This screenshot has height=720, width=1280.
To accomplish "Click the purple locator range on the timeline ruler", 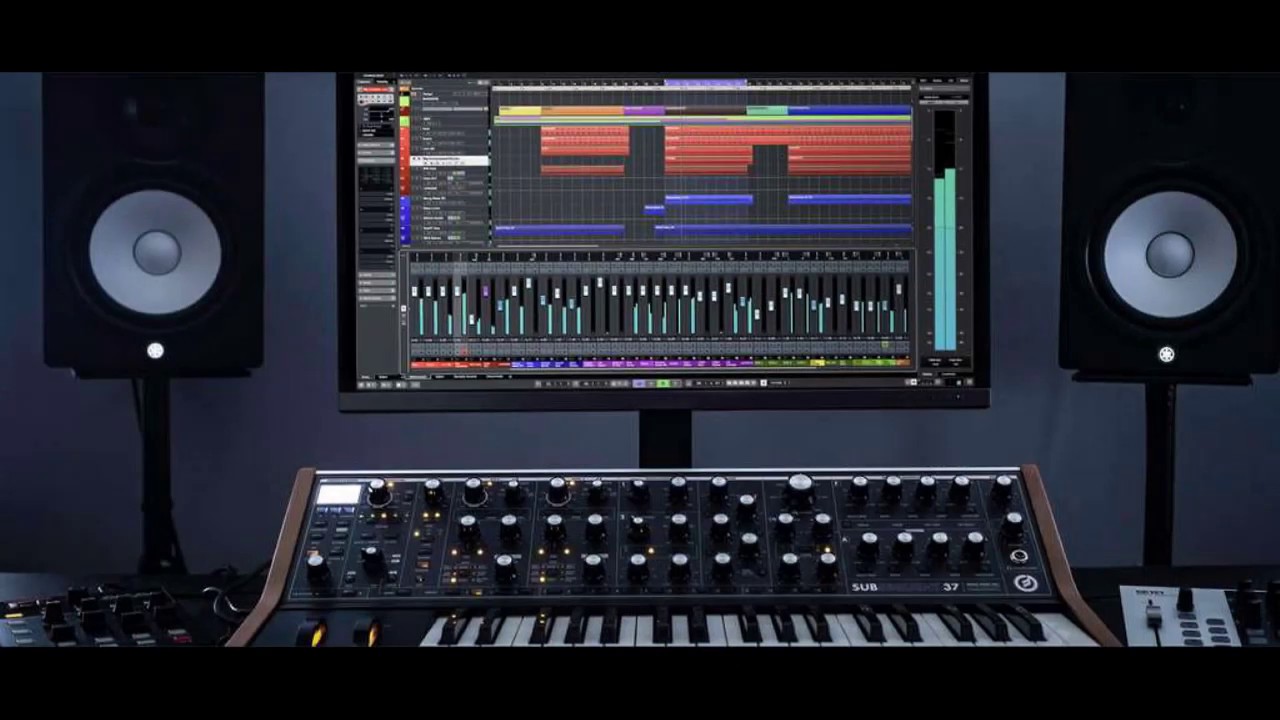I will click(x=706, y=83).
